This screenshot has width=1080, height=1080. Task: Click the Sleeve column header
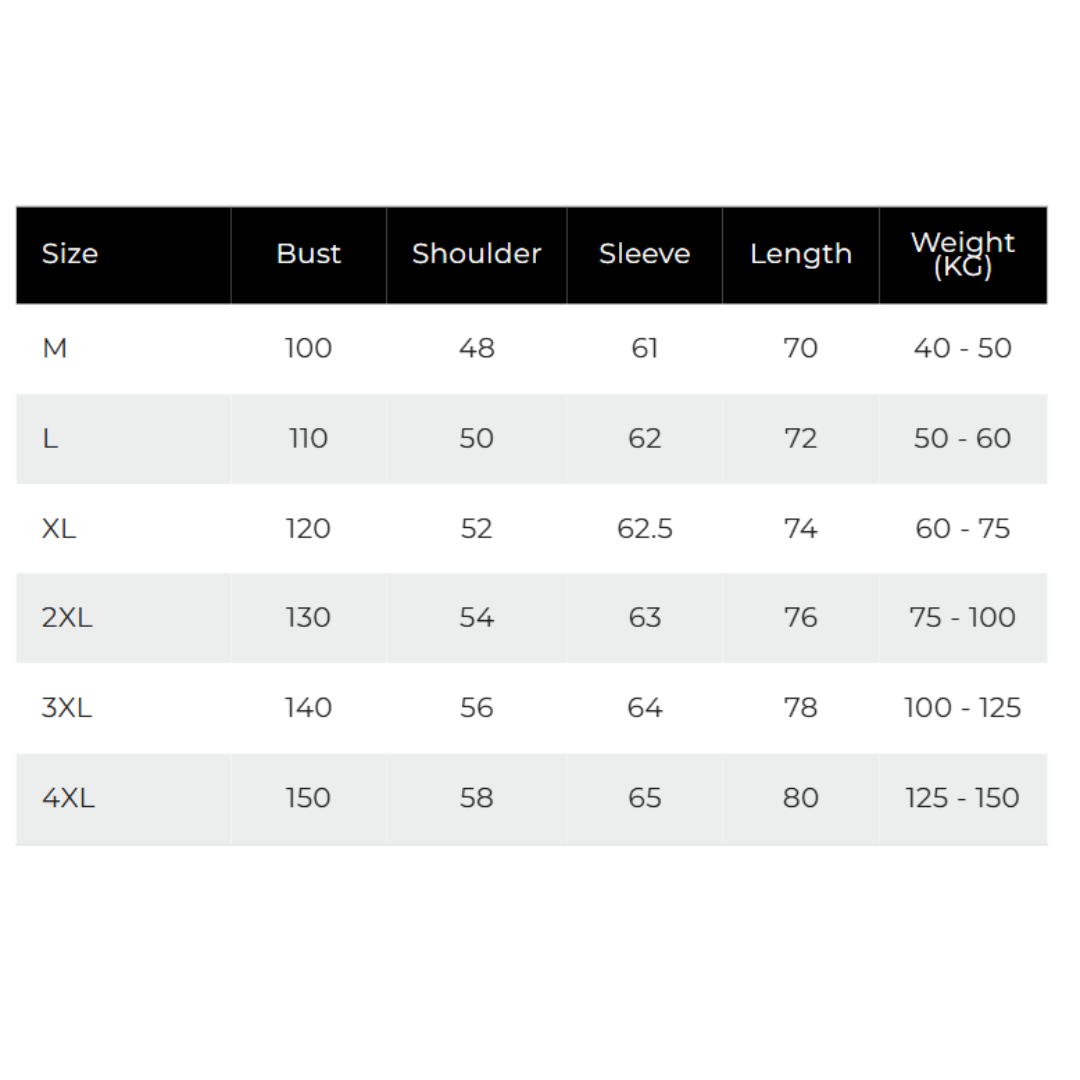pyautogui.click(x=644, y=254)
